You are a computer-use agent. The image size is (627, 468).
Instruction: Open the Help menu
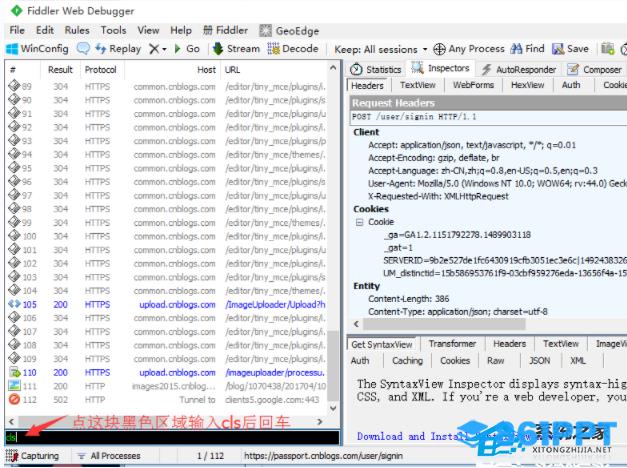point(181,30)
